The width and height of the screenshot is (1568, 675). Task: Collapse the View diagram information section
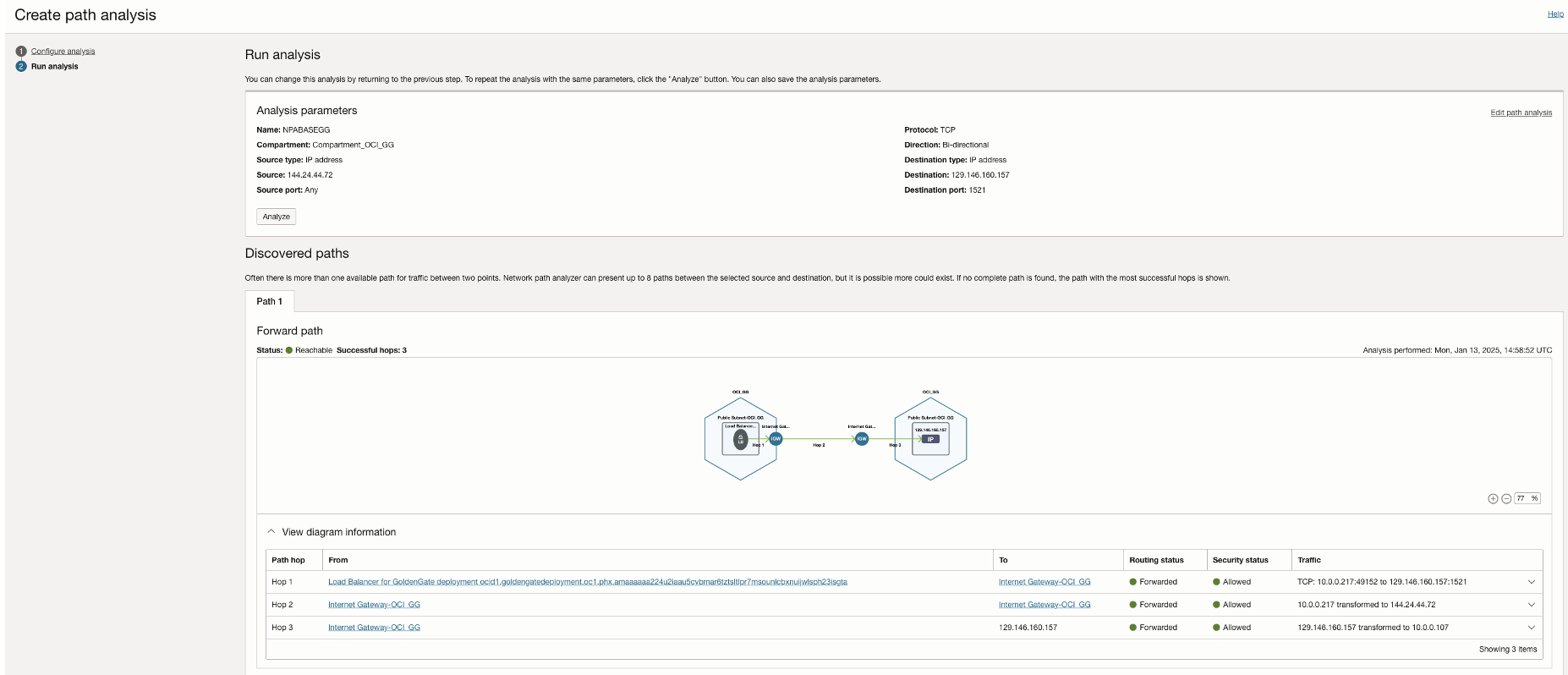pos(271,532)
